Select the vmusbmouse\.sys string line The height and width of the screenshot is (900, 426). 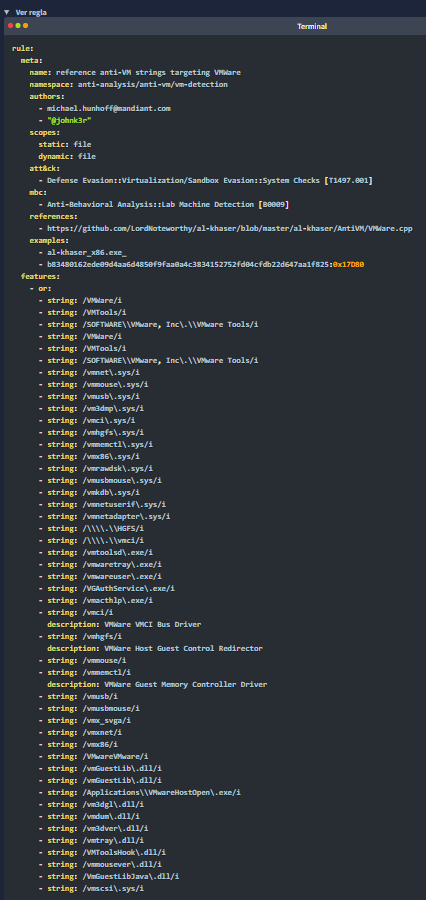click(100, 480)
